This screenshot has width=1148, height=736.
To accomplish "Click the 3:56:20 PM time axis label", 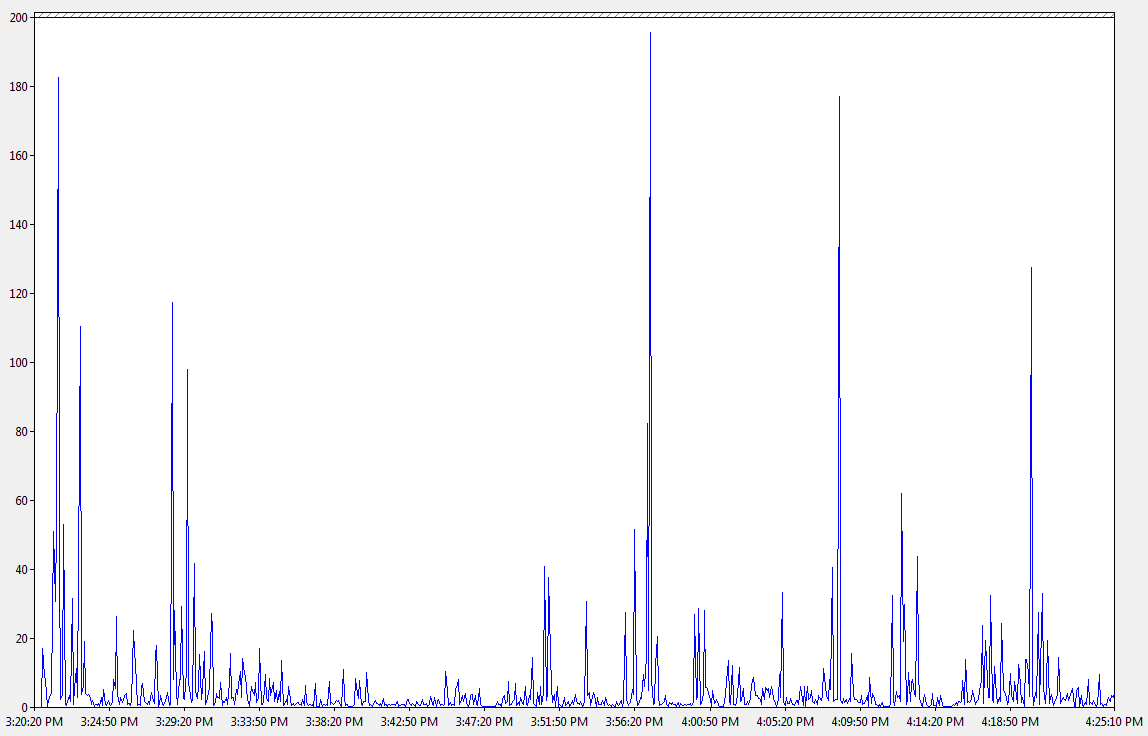I will tap(634, 721).
